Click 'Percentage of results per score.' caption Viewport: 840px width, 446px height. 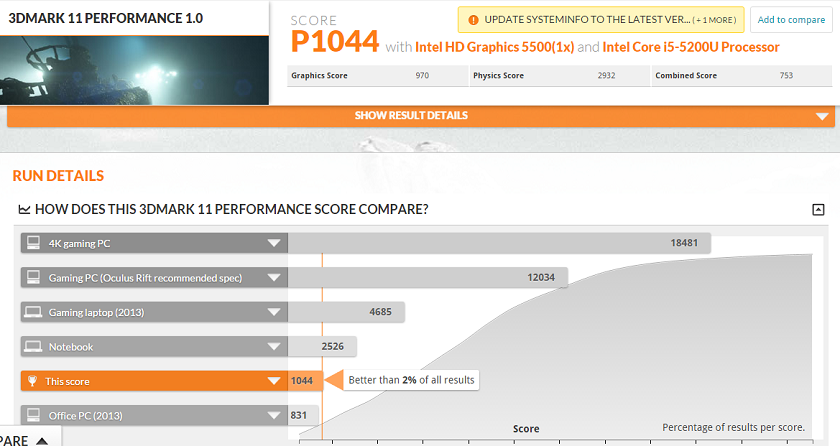[x=733, y=427]
